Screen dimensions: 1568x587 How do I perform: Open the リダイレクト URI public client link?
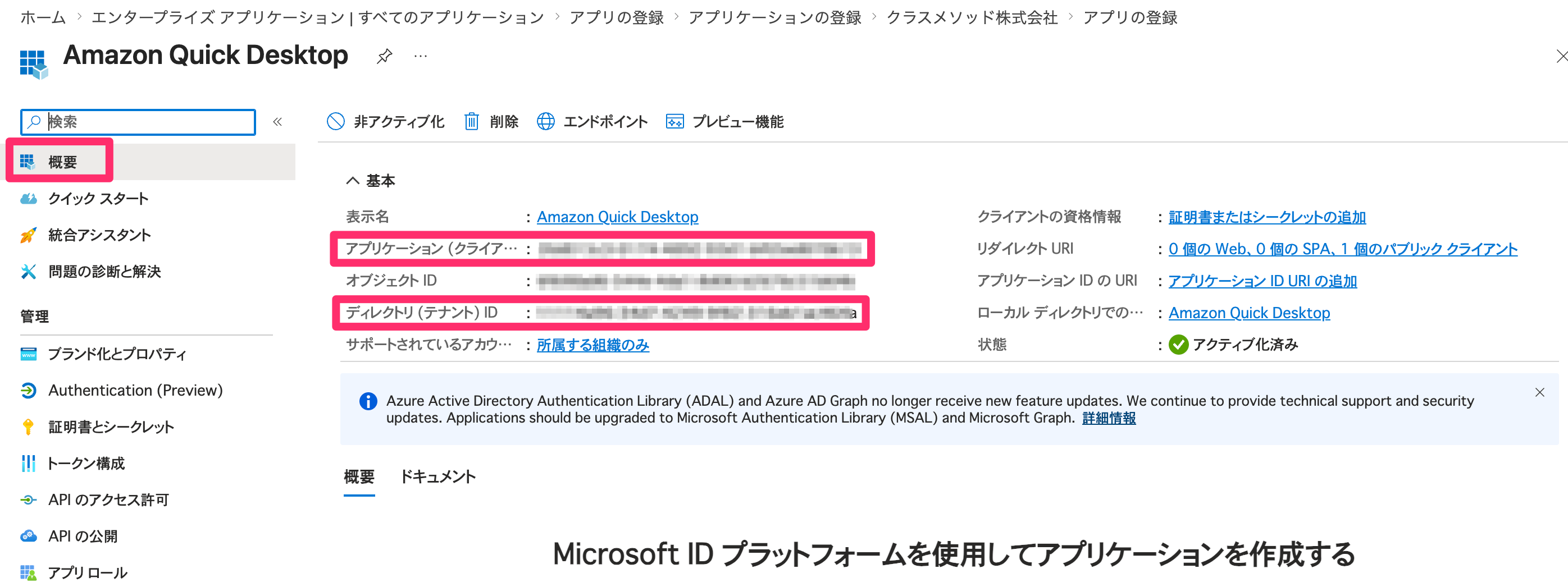[1343, 249]
